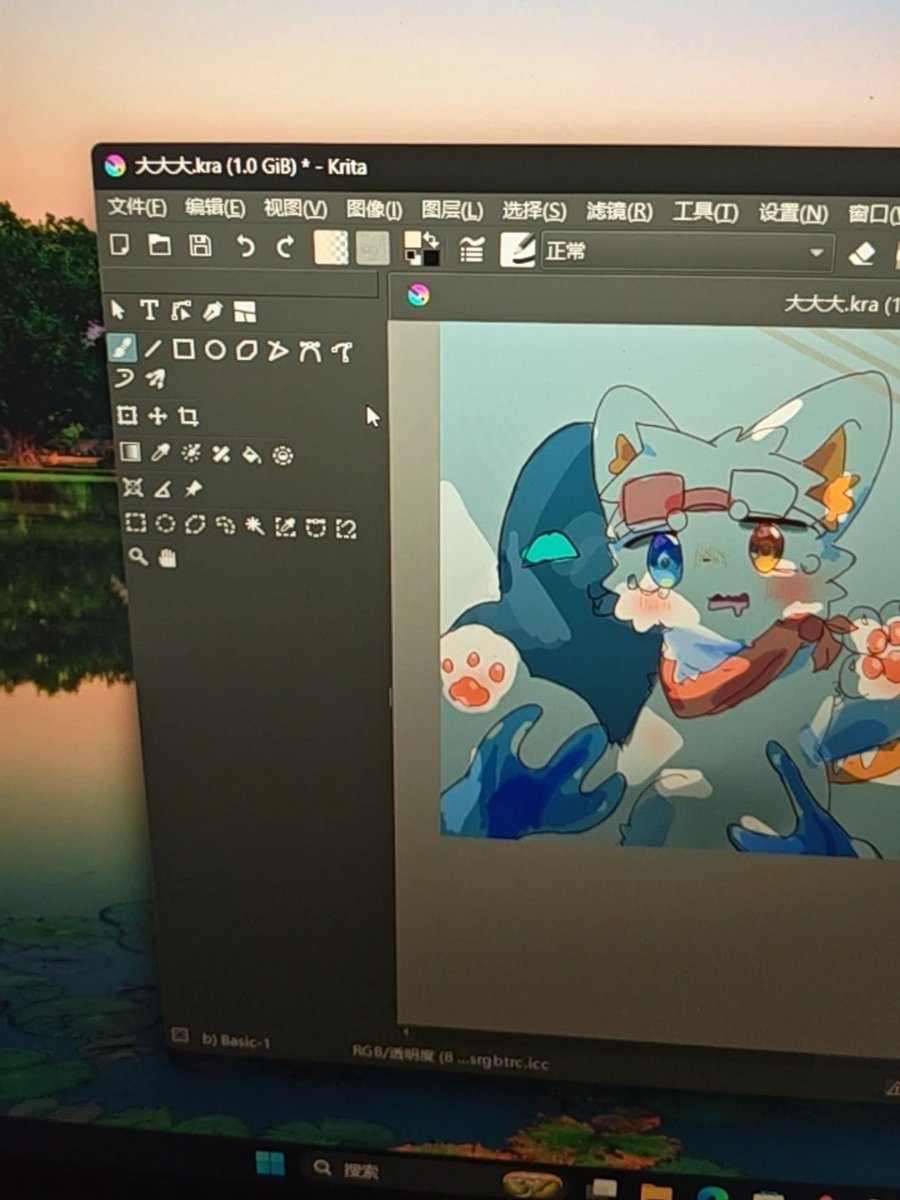Select the Magnetic Selection tool
The image size is (900, 1200).
pos(346,528)
